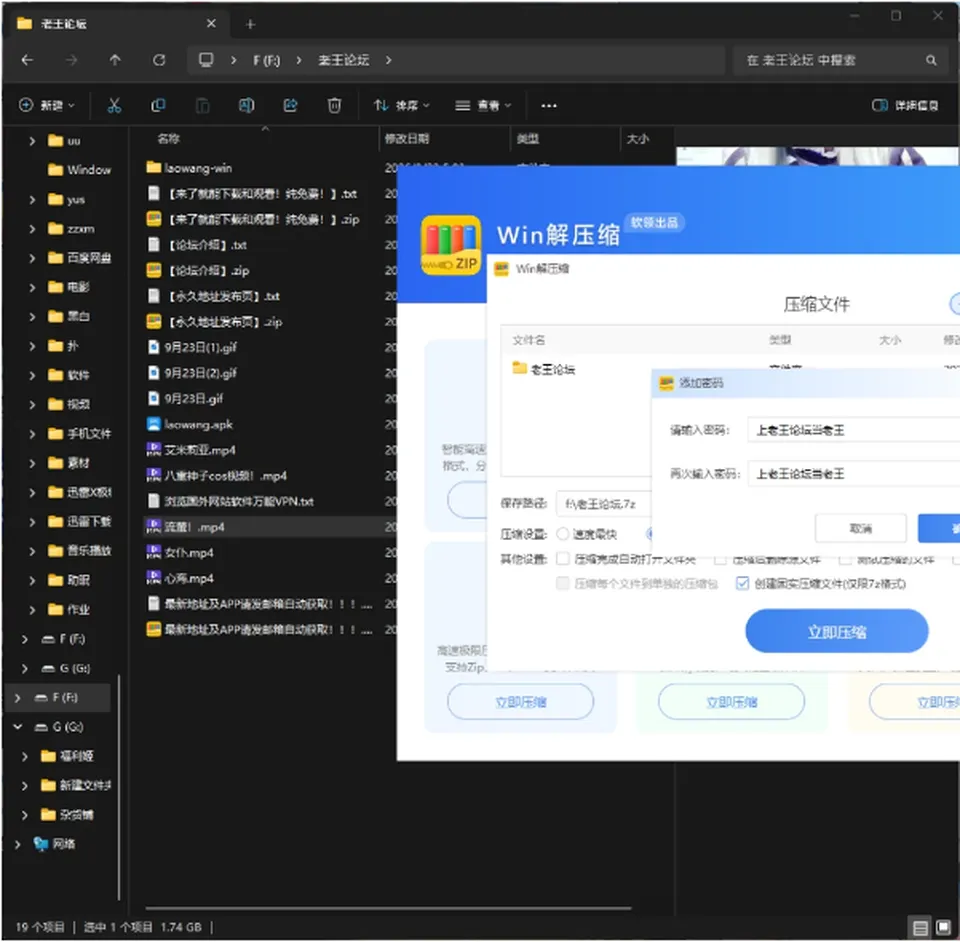Click the 保存路径 field showing 老王论坛.7z
This screenshot has height=942, width=960.
point(604,504)
